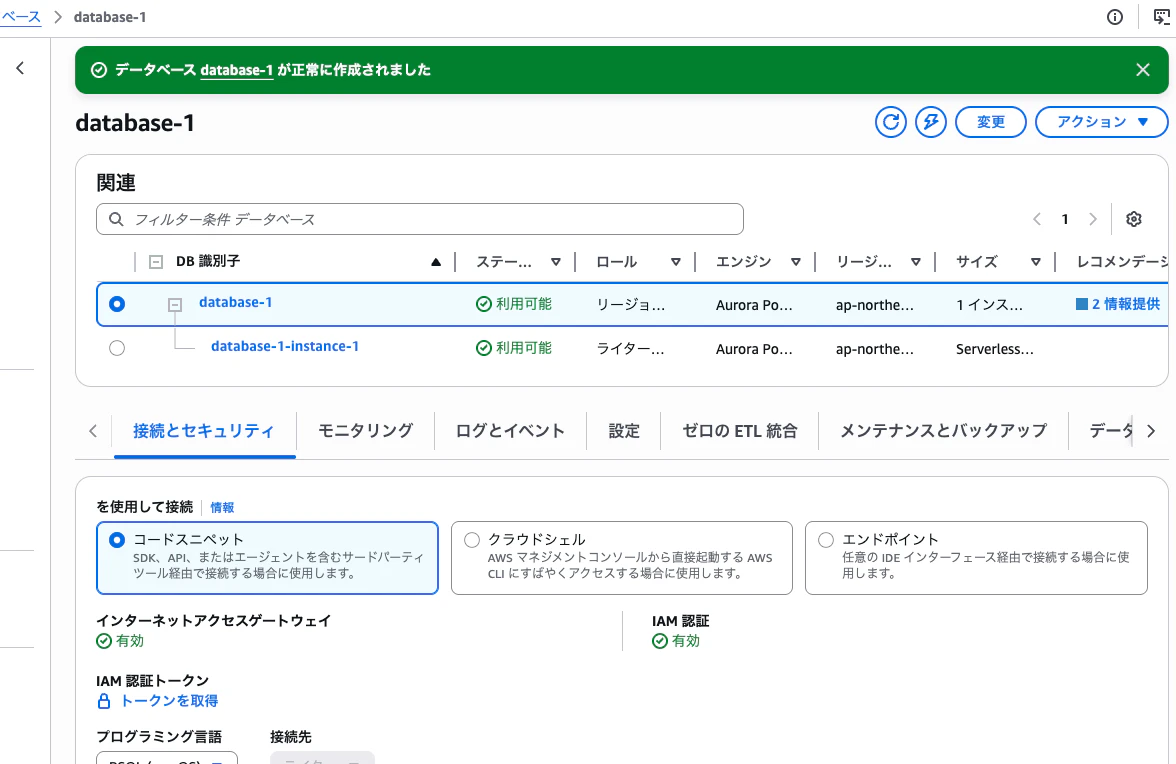Image resolution: width=1176 pixels, height=764 pixels.
Task: Click the recommendation icon beside 2 情報提供
Action: [x=1082, y=304]
